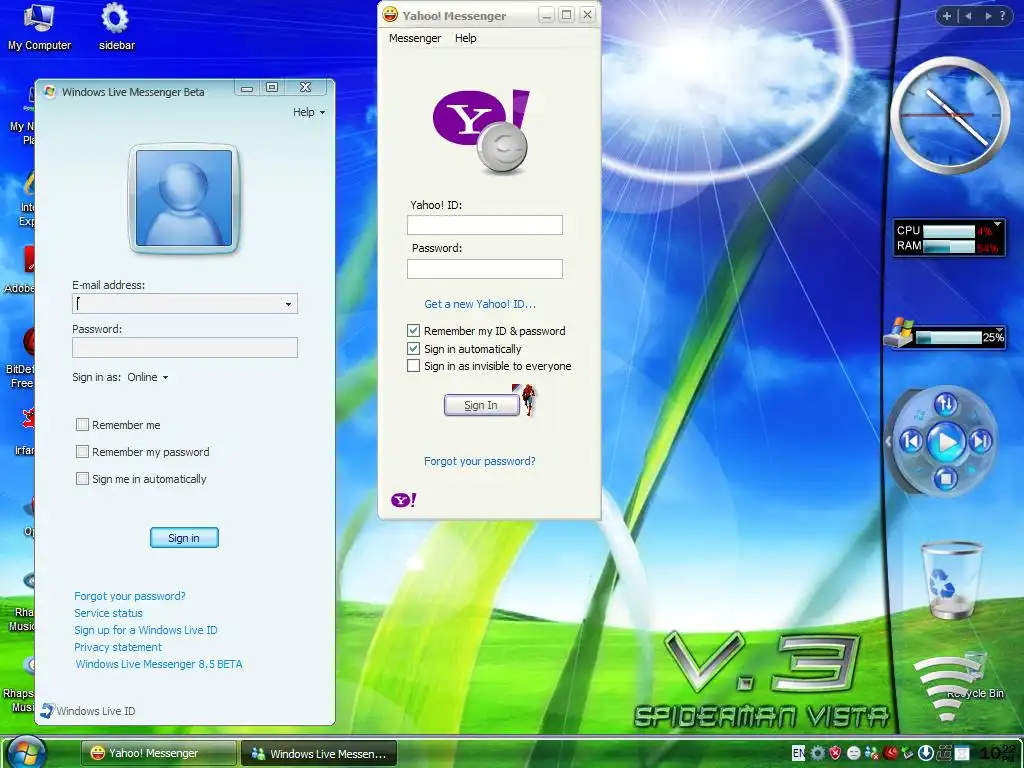Enable Sign me in automatically checkbox

click(82, 479)
